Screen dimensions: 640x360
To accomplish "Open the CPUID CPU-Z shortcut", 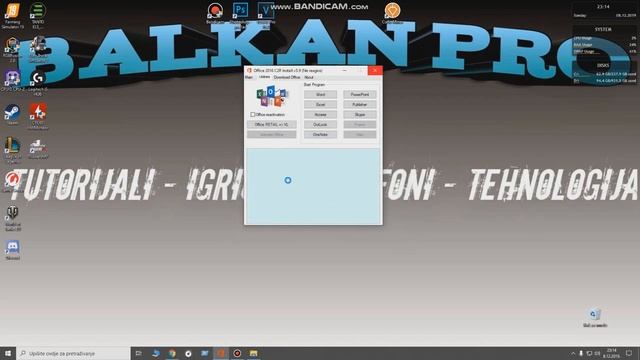I will tap(12, 81).
